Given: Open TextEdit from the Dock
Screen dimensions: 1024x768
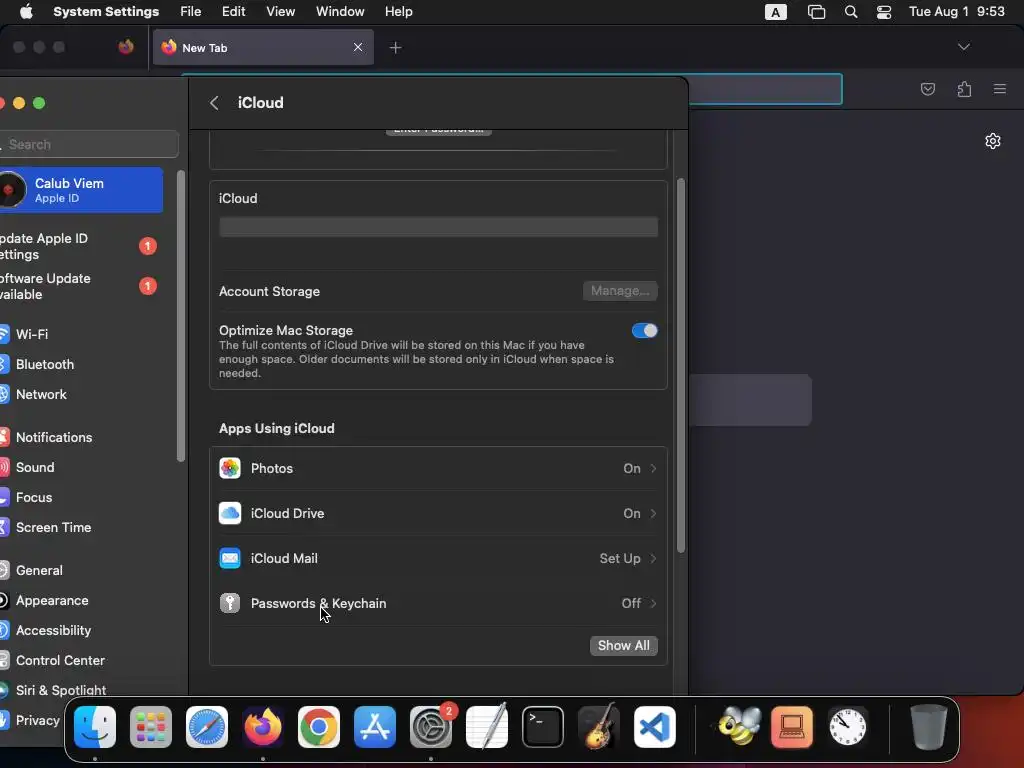Looking at the screenshot, I should coord(487,727).
